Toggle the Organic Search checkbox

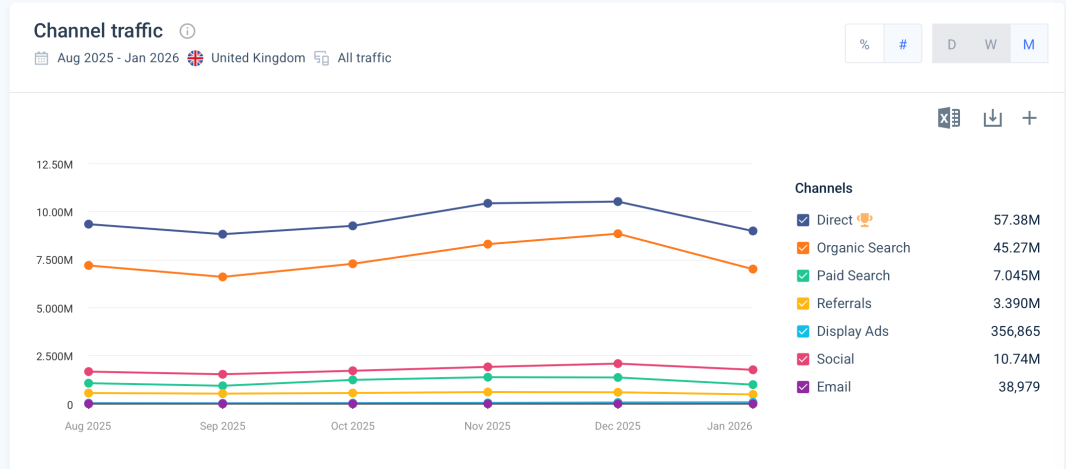pos(803,248)
